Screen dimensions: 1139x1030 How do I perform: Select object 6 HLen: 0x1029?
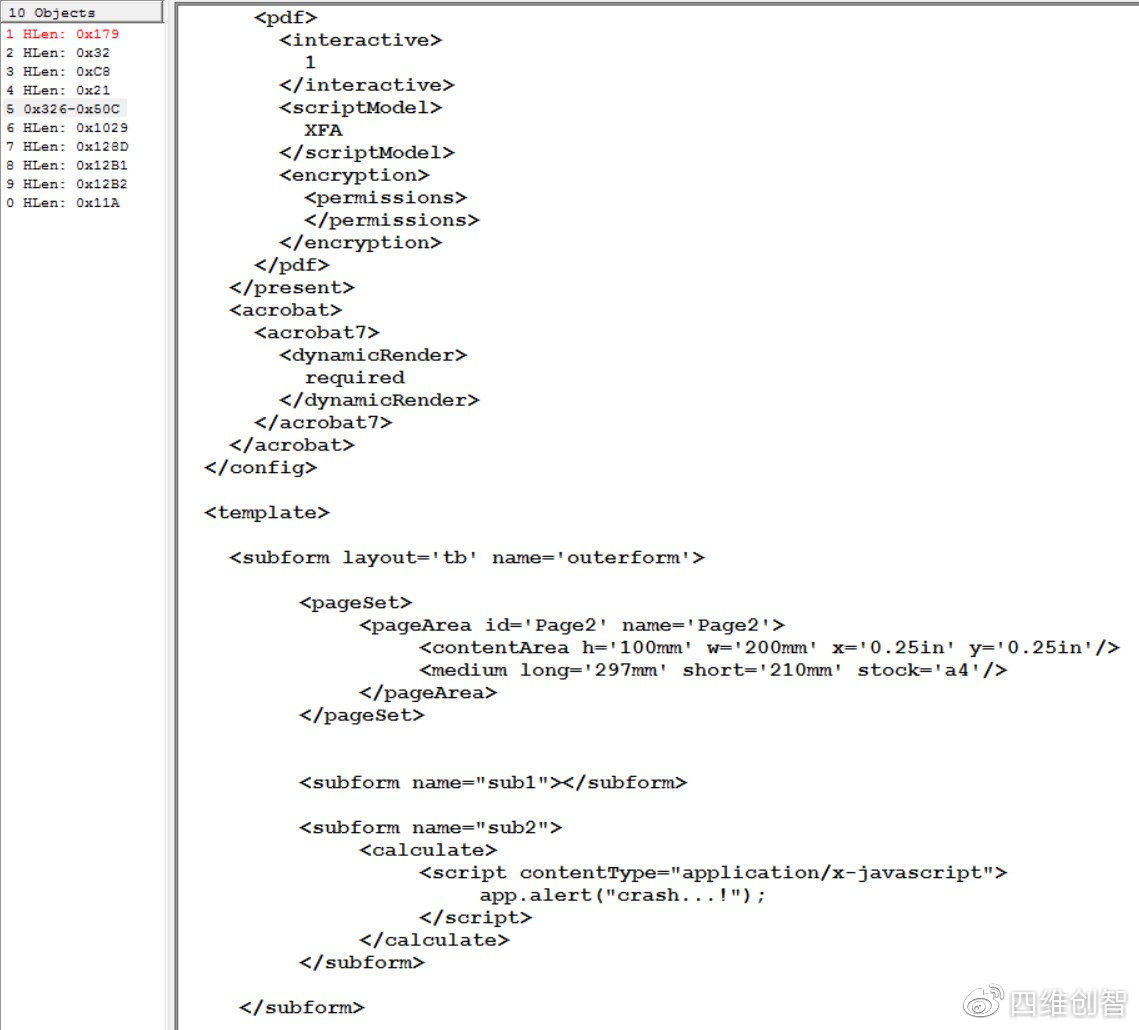point(66,128)
